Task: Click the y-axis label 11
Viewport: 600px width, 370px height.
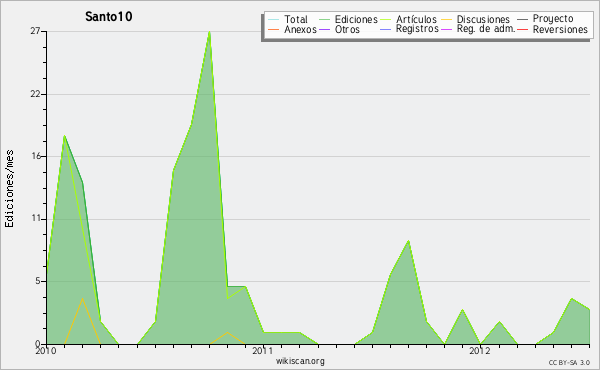Action: [36, 219]
